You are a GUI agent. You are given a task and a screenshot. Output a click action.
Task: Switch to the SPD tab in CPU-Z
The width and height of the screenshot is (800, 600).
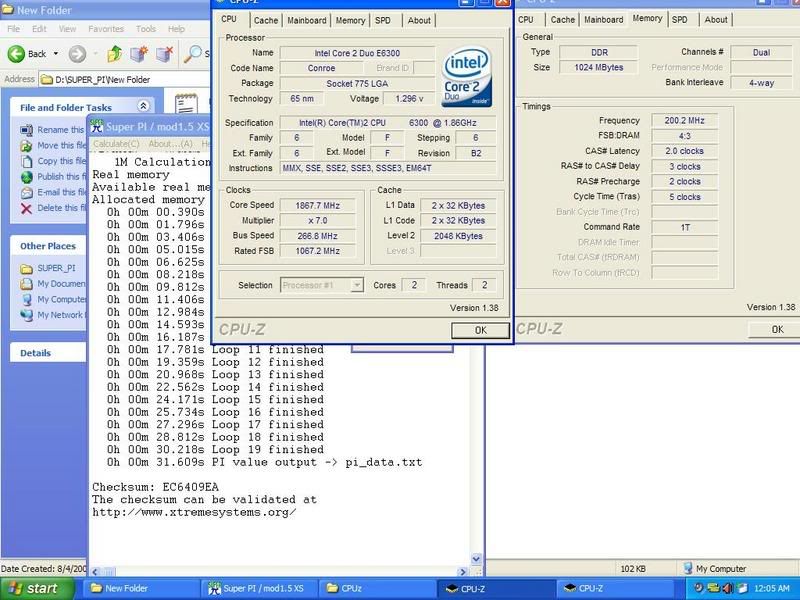(385, 19)
